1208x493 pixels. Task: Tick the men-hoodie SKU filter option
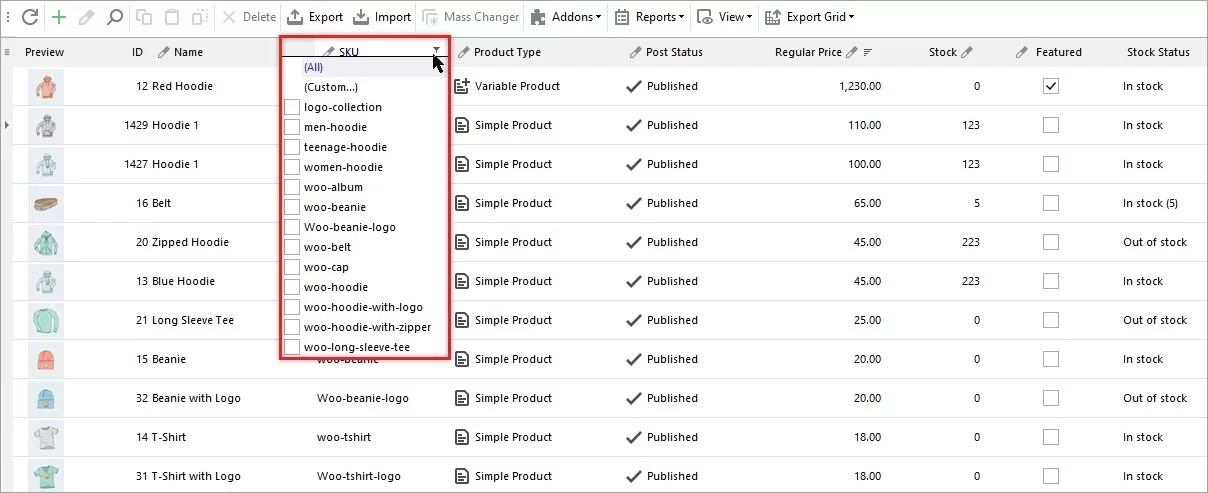[x=292, y=127]
